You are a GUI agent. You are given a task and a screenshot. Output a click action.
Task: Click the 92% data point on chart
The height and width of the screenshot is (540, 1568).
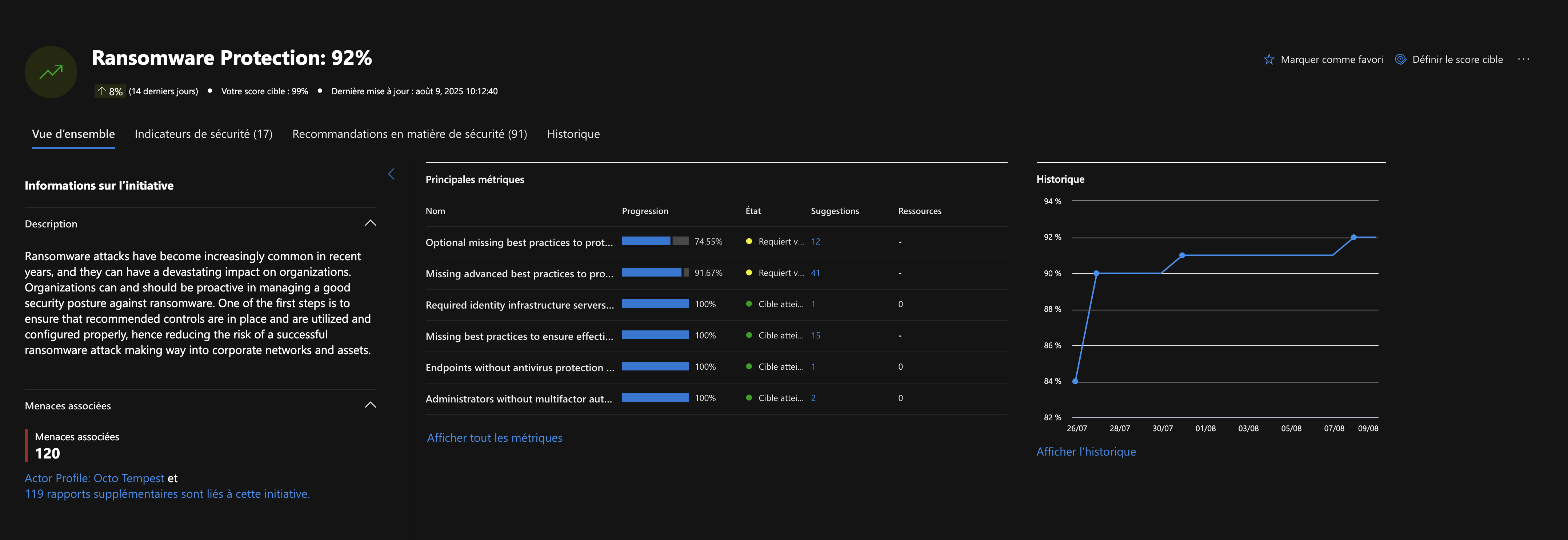[1354, 237]
